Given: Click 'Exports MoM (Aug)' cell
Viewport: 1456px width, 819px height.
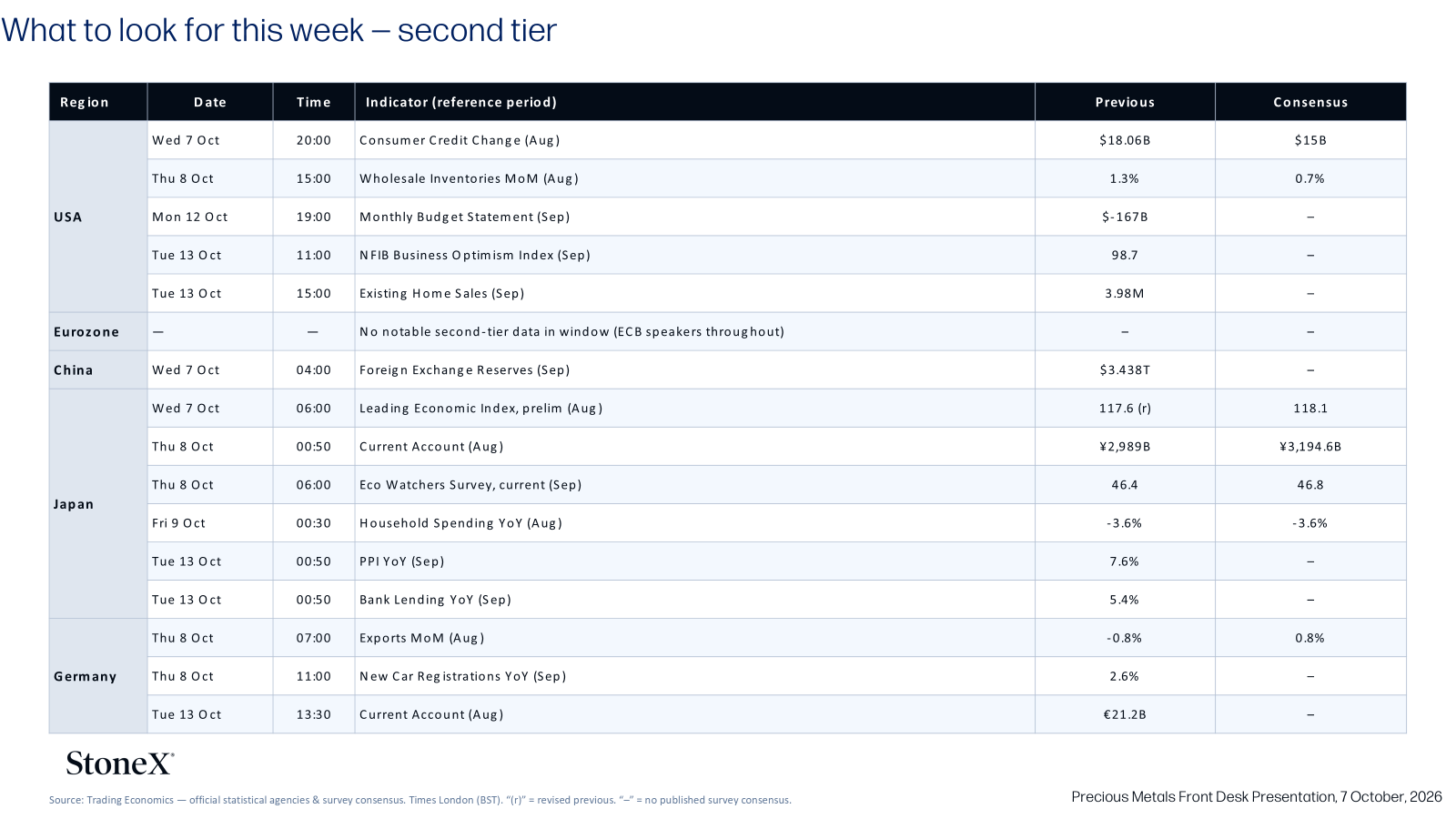Looking at the screenshot, I should (694, 637).
